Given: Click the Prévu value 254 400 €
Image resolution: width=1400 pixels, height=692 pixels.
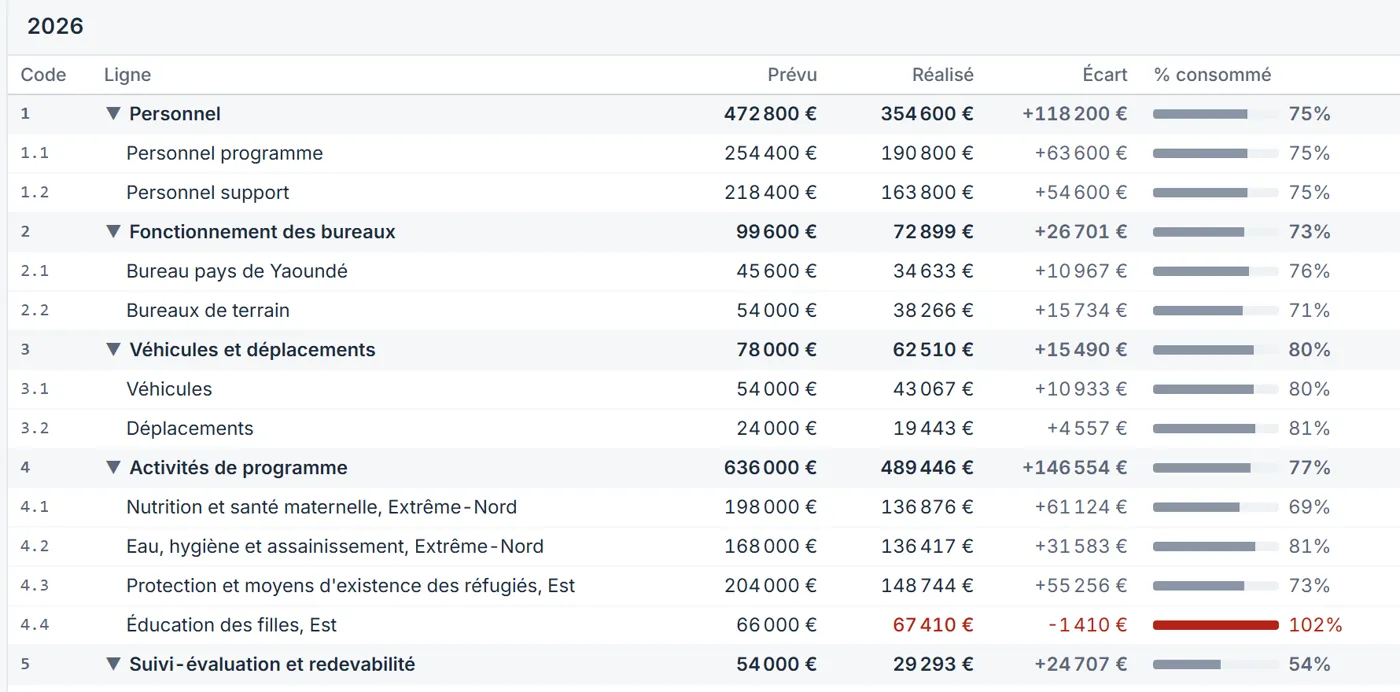Looking at the screenshot, I should 771,153.
